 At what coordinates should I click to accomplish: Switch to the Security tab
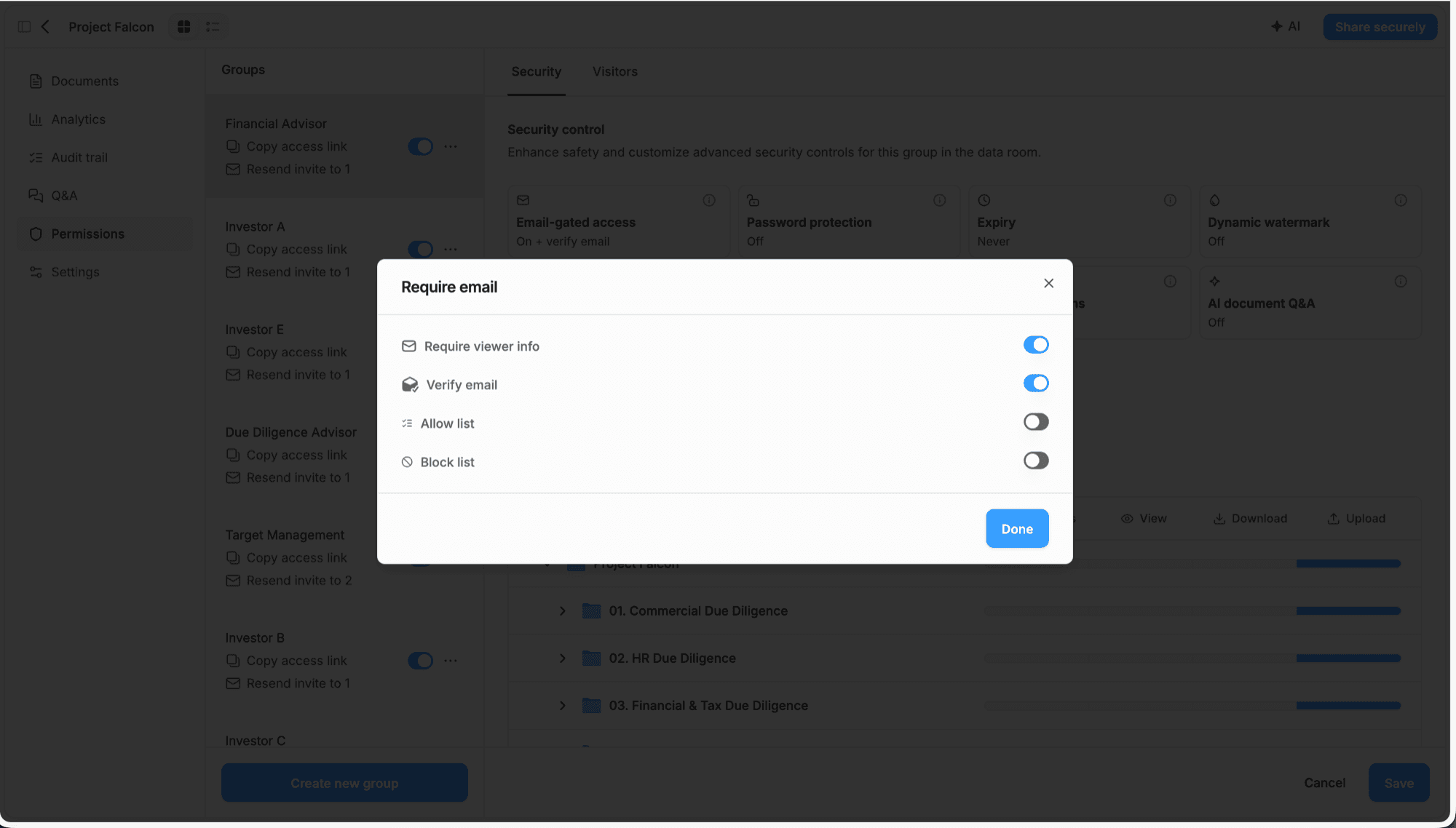(537, 72)
